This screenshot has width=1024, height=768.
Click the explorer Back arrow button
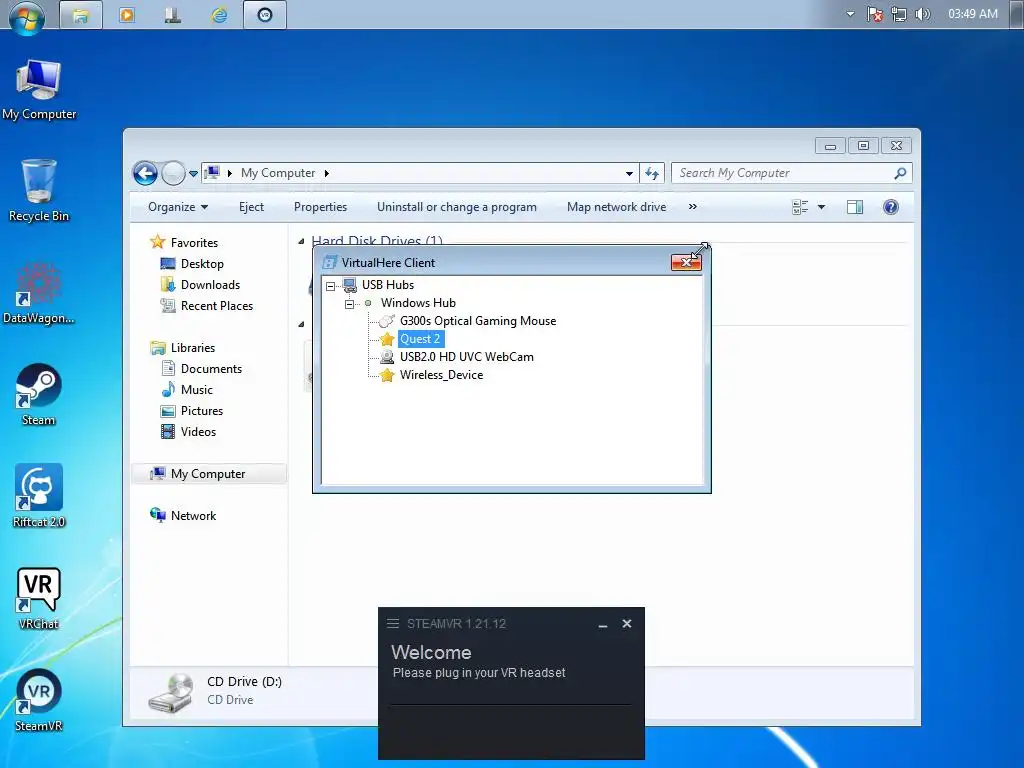(145, 173)
